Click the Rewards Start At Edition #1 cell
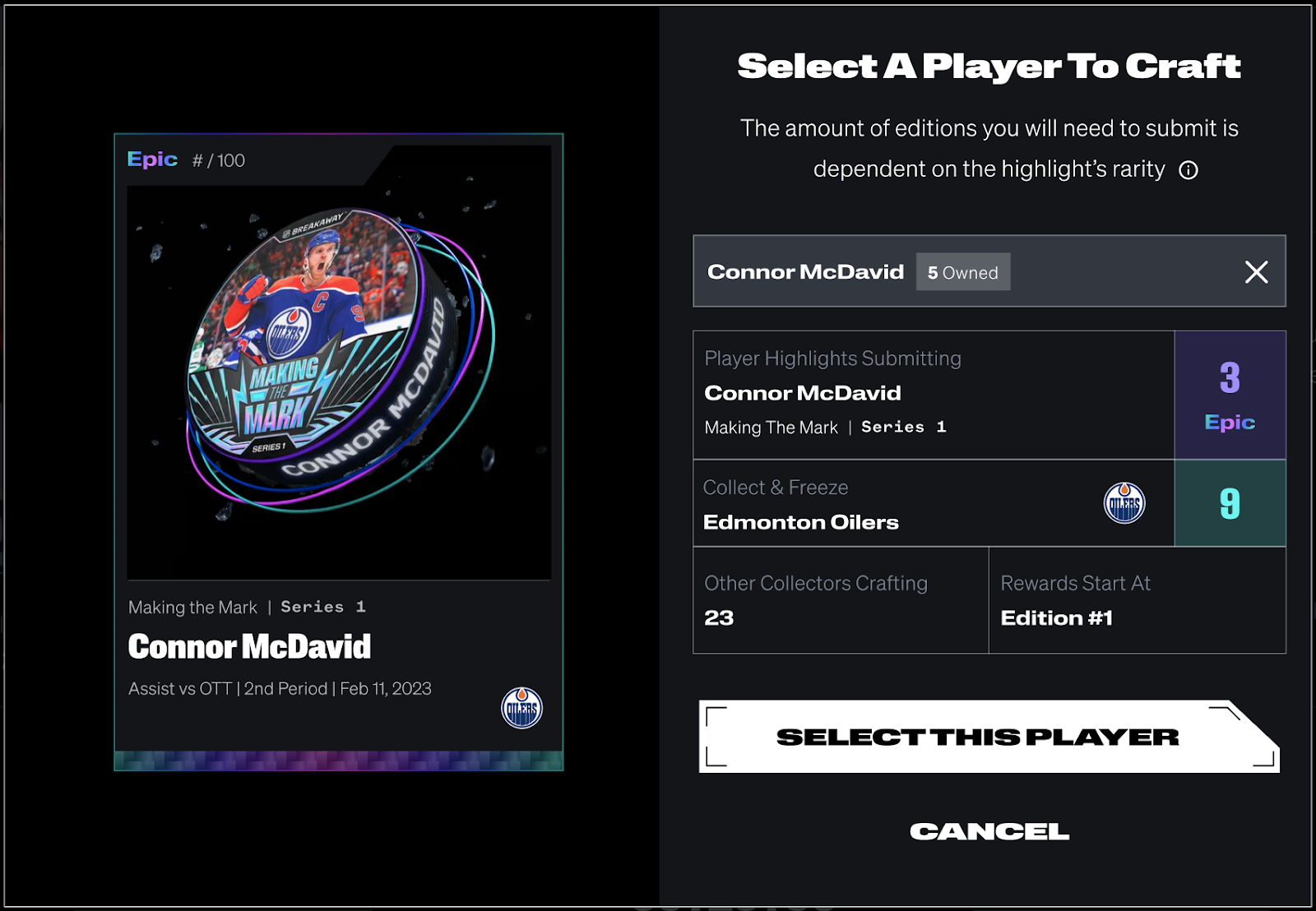 pyautogui.click(x=1138, y=600)
